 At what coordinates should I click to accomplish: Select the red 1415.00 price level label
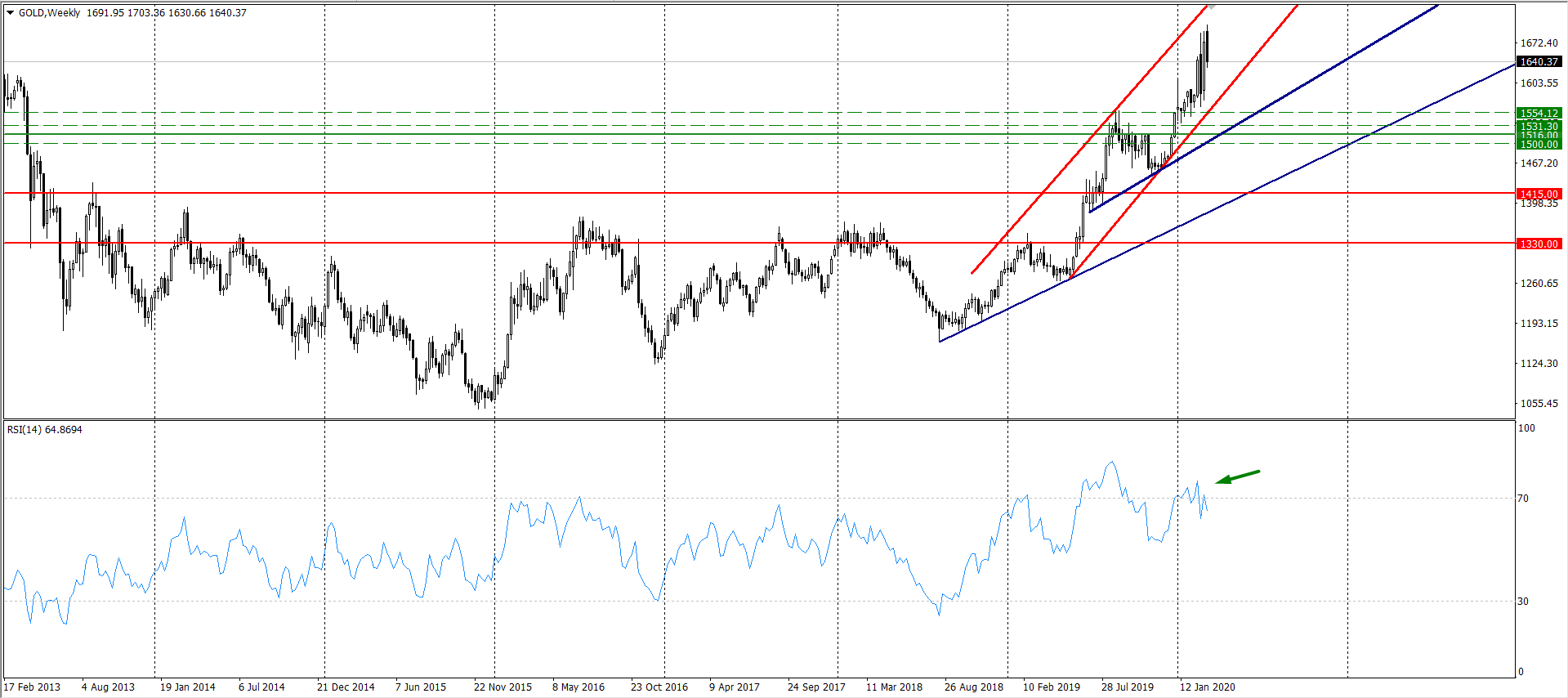pyautogui.click(x=1539, y=195)
